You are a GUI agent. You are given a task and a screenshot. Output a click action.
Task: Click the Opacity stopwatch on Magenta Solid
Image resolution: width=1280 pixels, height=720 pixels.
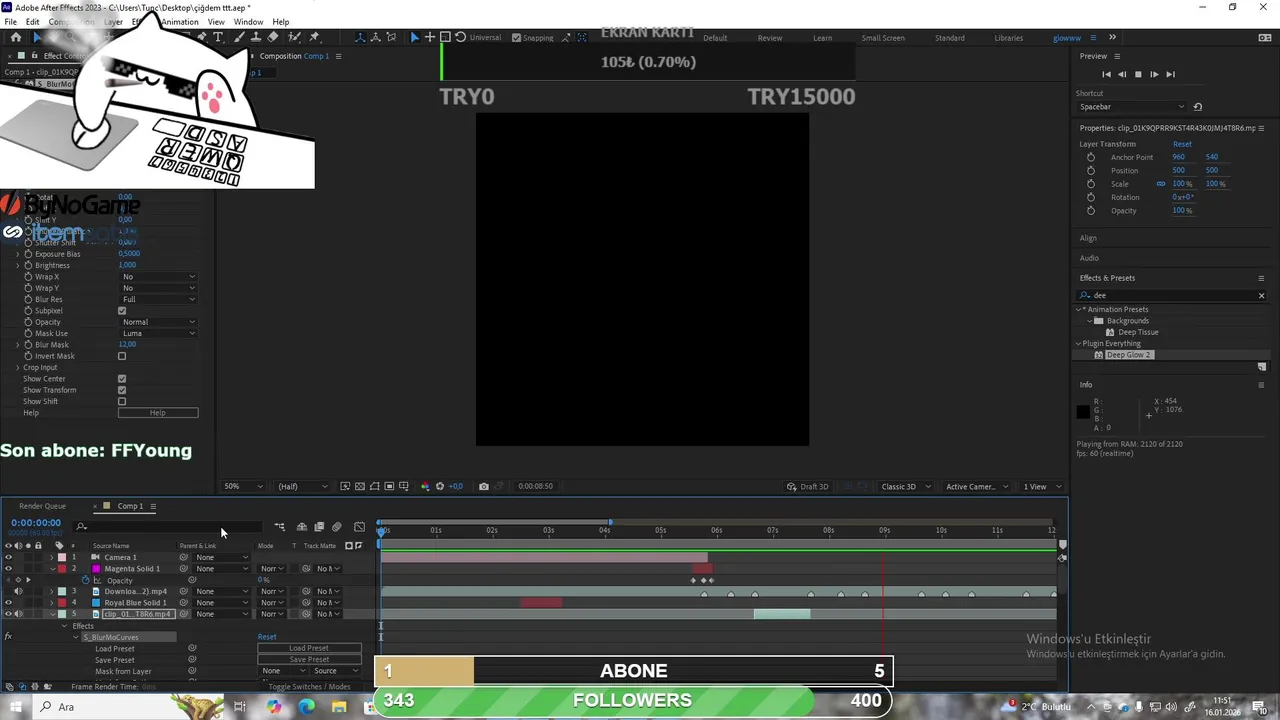click(86, 580)
